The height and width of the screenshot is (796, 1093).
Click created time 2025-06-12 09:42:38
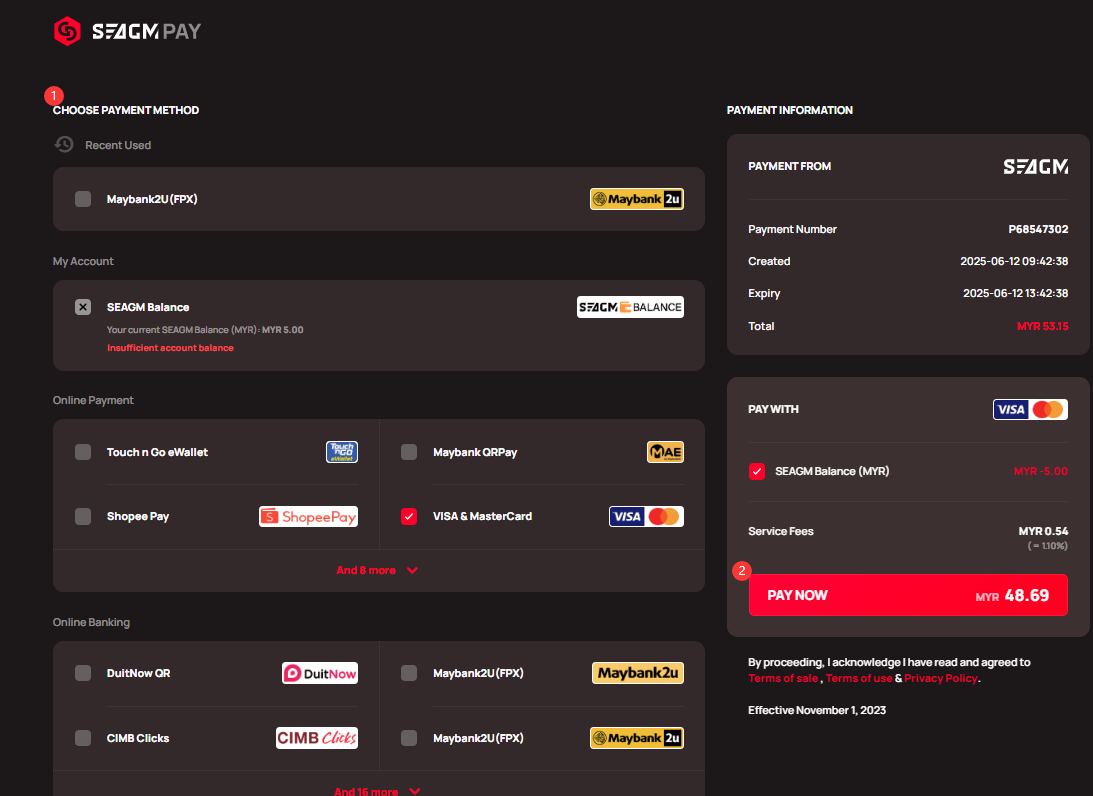click(x=1014, y=261)
